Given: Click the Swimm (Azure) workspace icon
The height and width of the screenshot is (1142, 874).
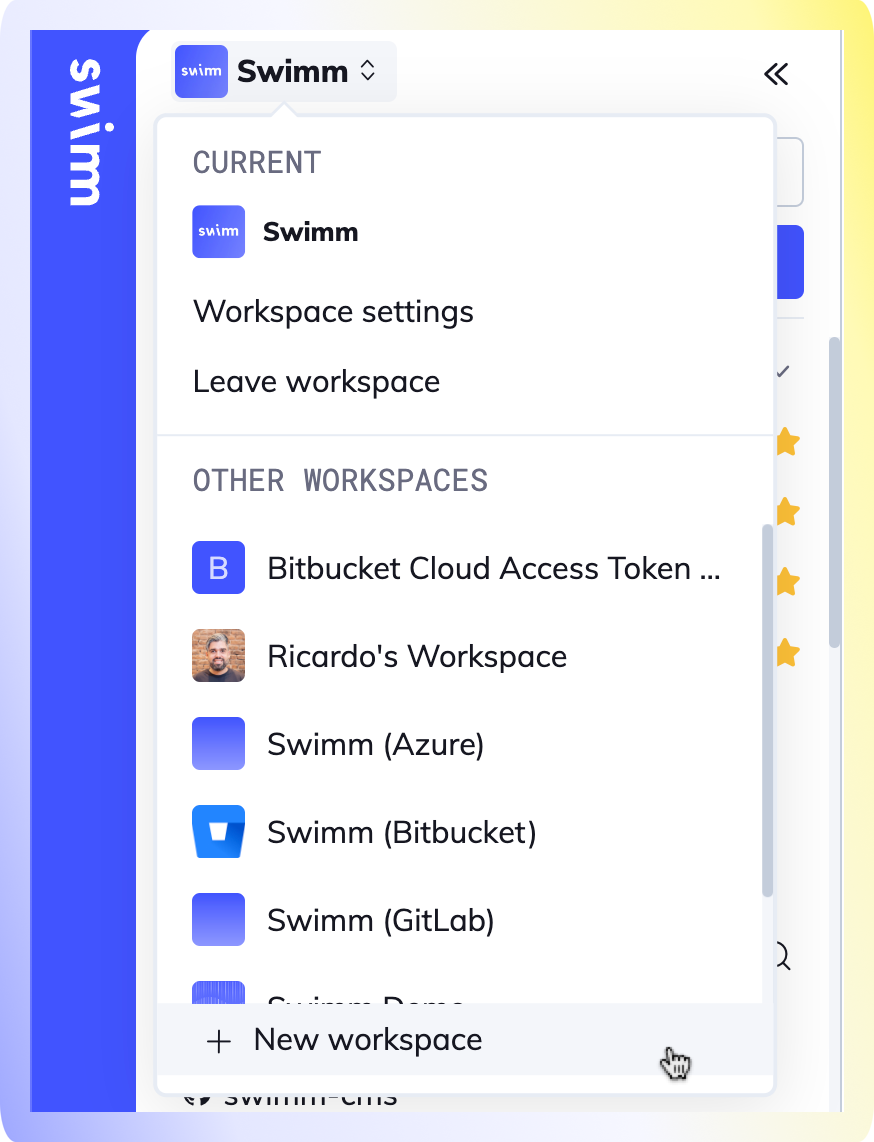Looking at the screenshot, I should point(218,744).
